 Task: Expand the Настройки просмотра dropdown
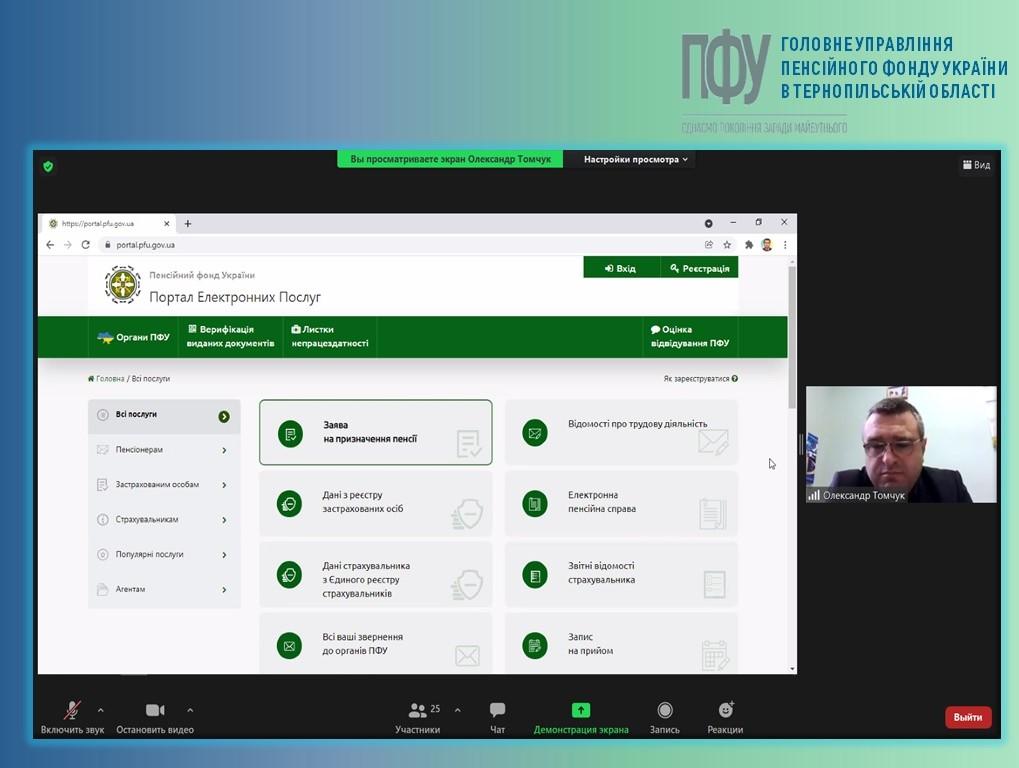pyautogui.click(x=635, y=160)
